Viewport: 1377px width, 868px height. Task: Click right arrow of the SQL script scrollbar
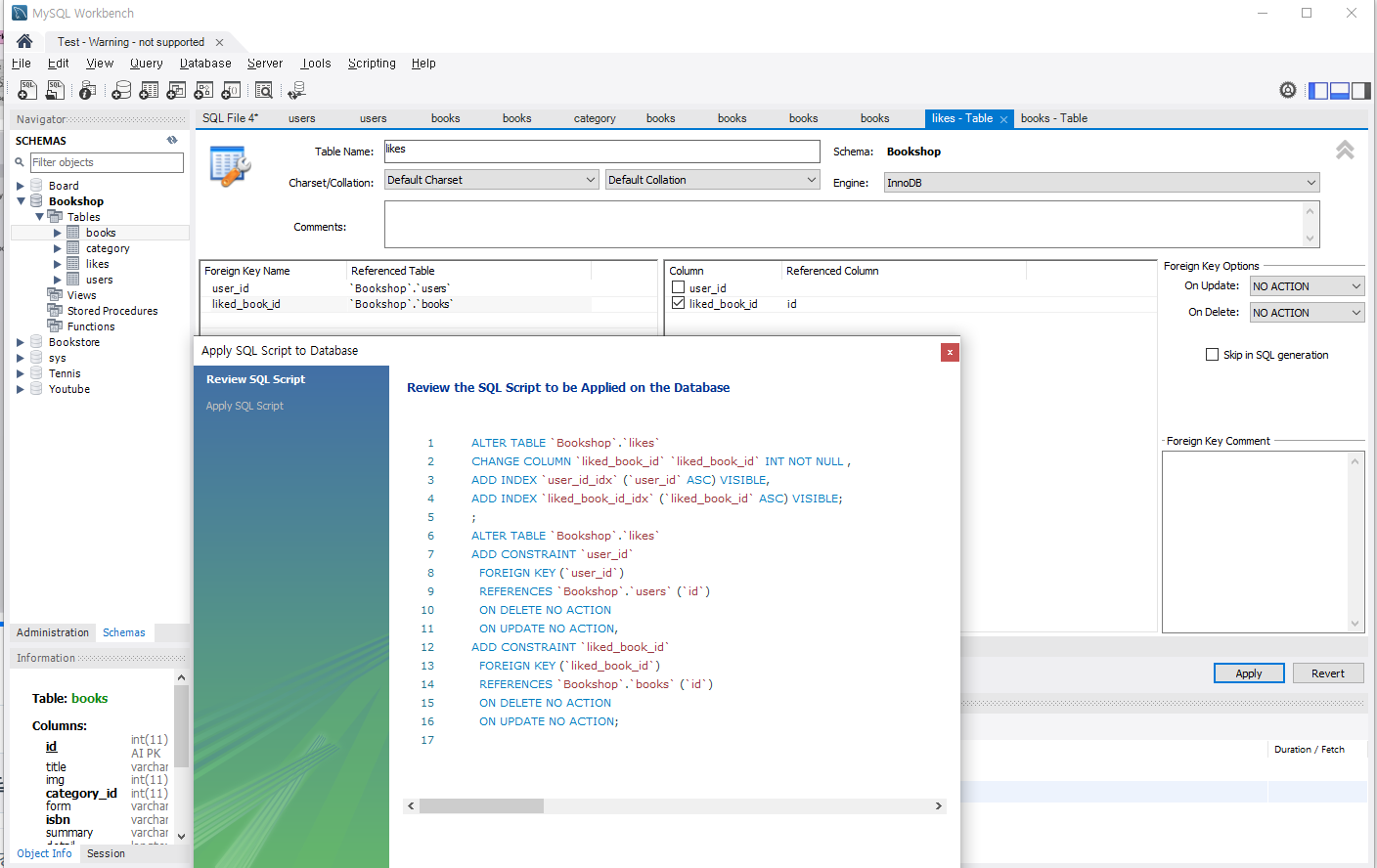(x=939, y=806)
